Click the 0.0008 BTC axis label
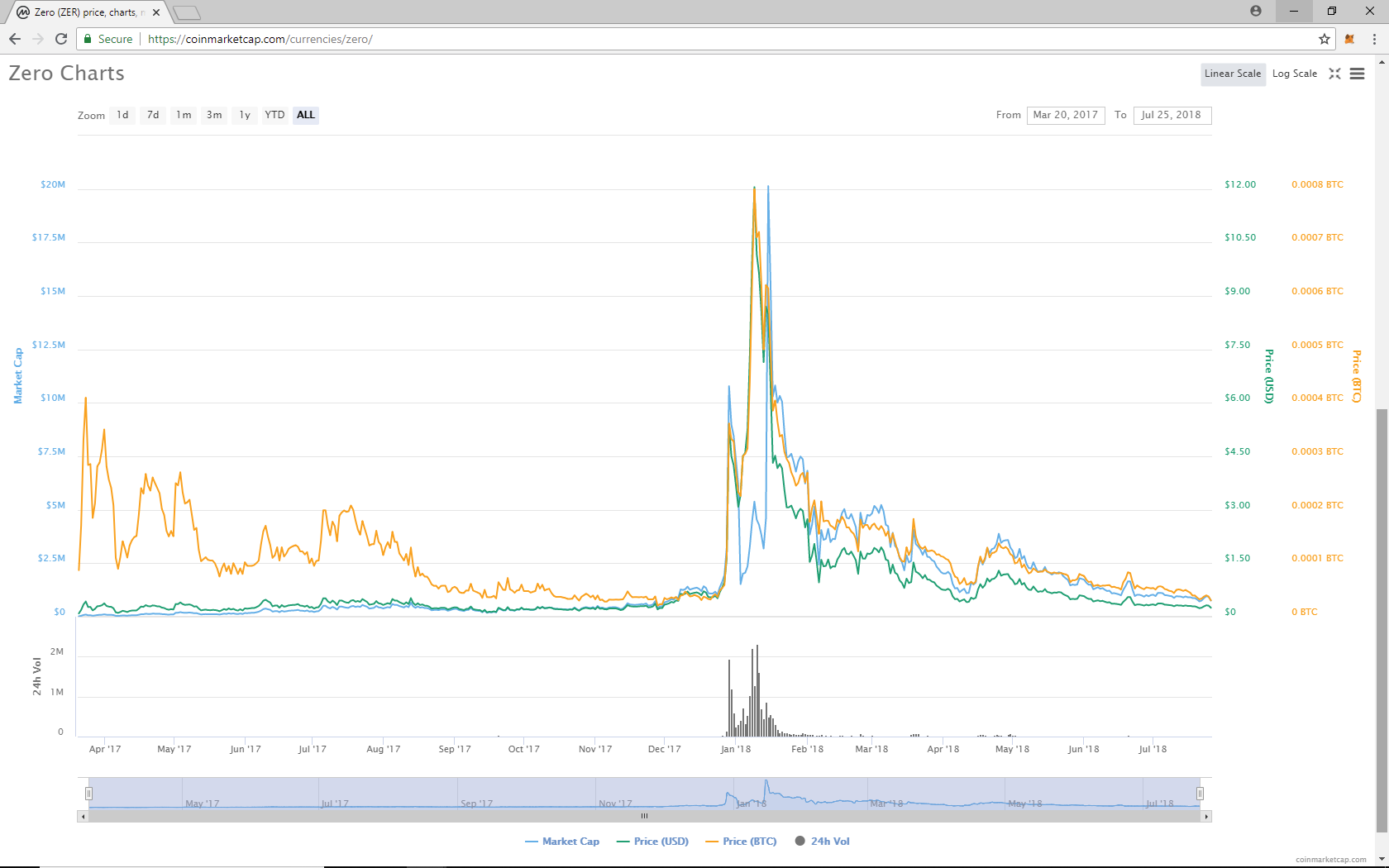The width and height of the screenshot is (1389, 868). point(1317,184)
